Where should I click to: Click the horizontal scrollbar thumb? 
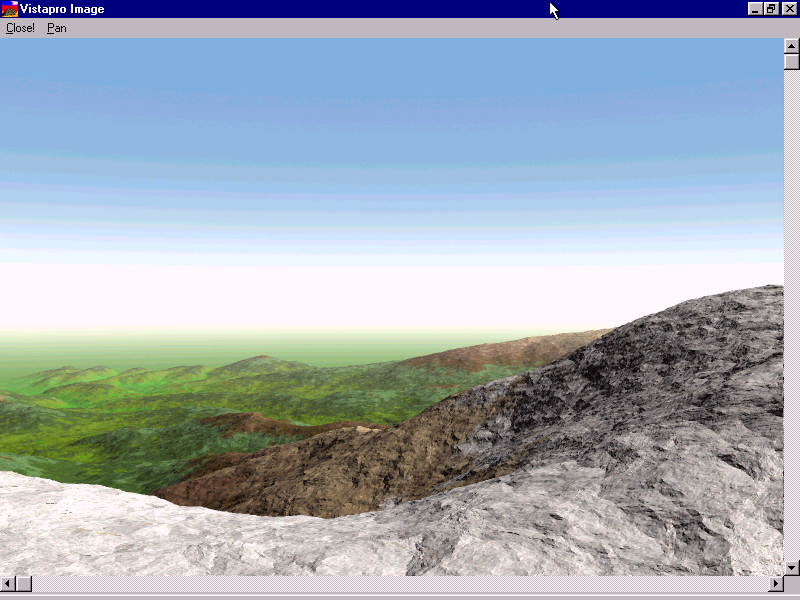point(24,584)
